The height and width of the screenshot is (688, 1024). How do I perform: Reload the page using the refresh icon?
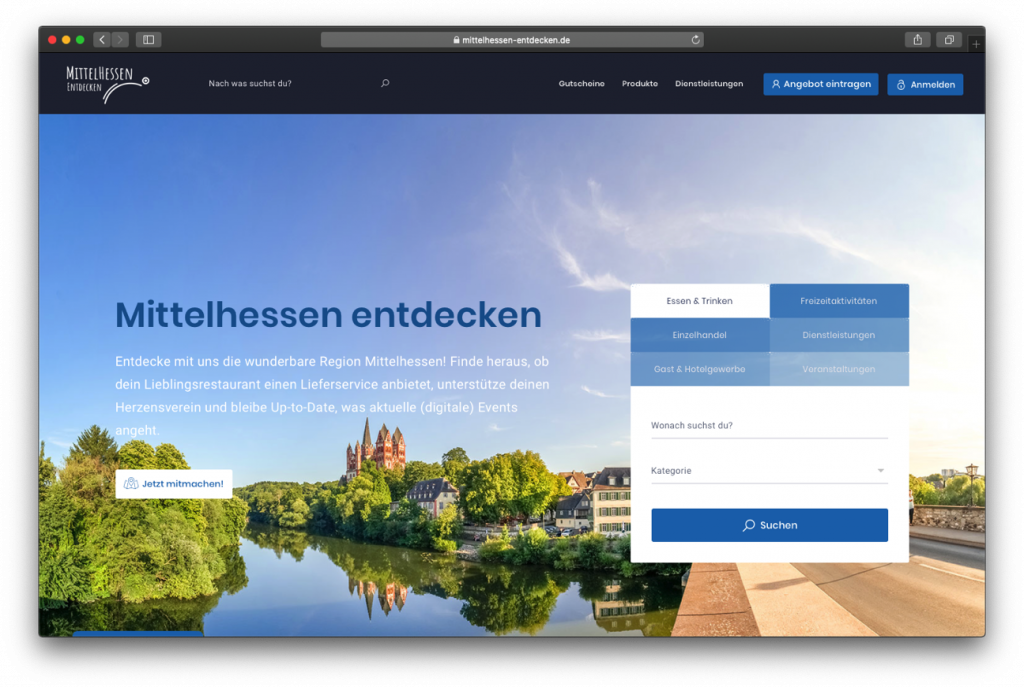(696, 39)
